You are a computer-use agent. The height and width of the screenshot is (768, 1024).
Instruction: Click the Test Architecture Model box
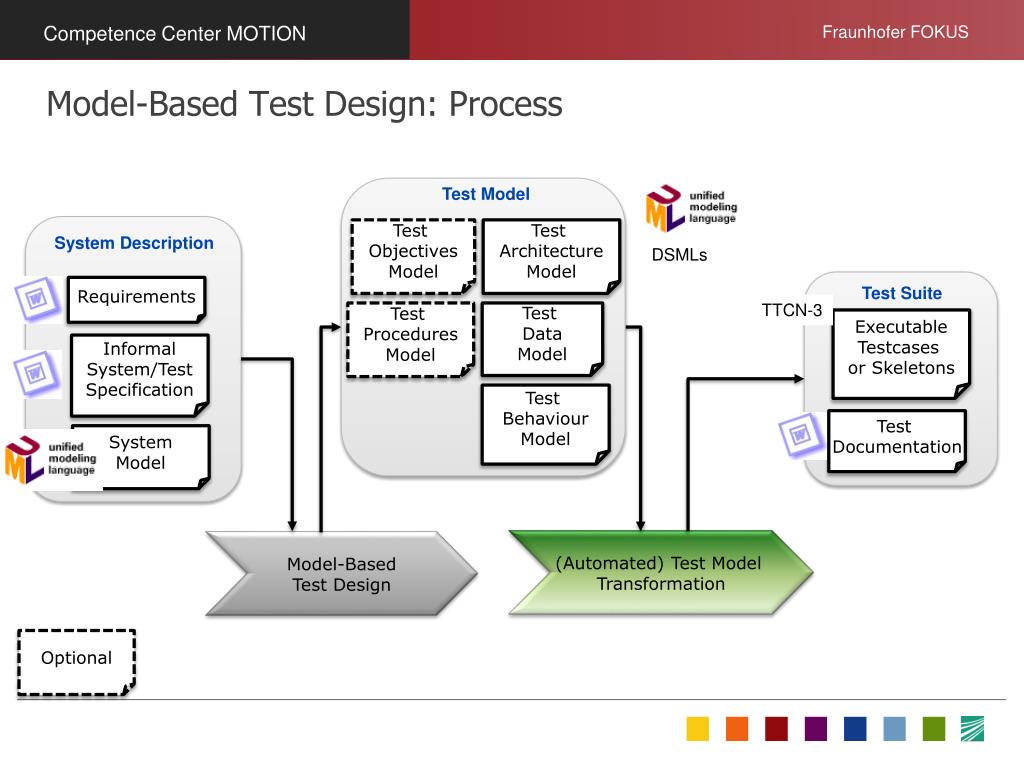(551, 256)
